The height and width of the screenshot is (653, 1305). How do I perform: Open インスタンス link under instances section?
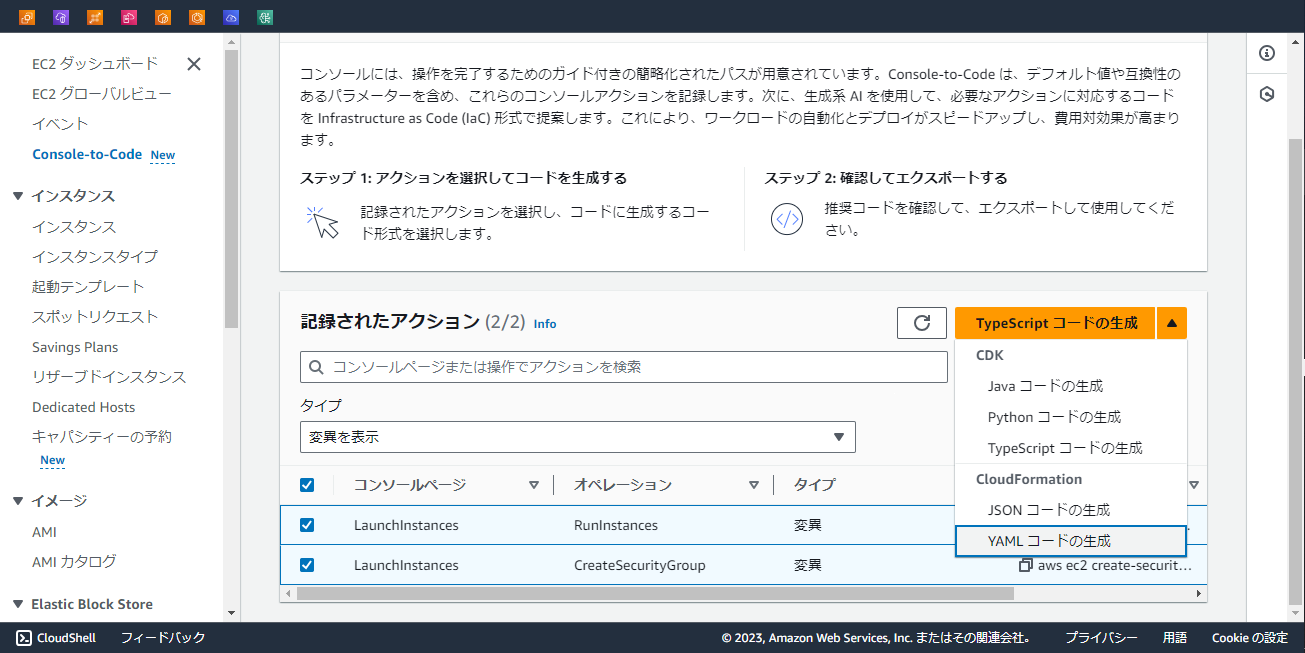click(74, 226)
